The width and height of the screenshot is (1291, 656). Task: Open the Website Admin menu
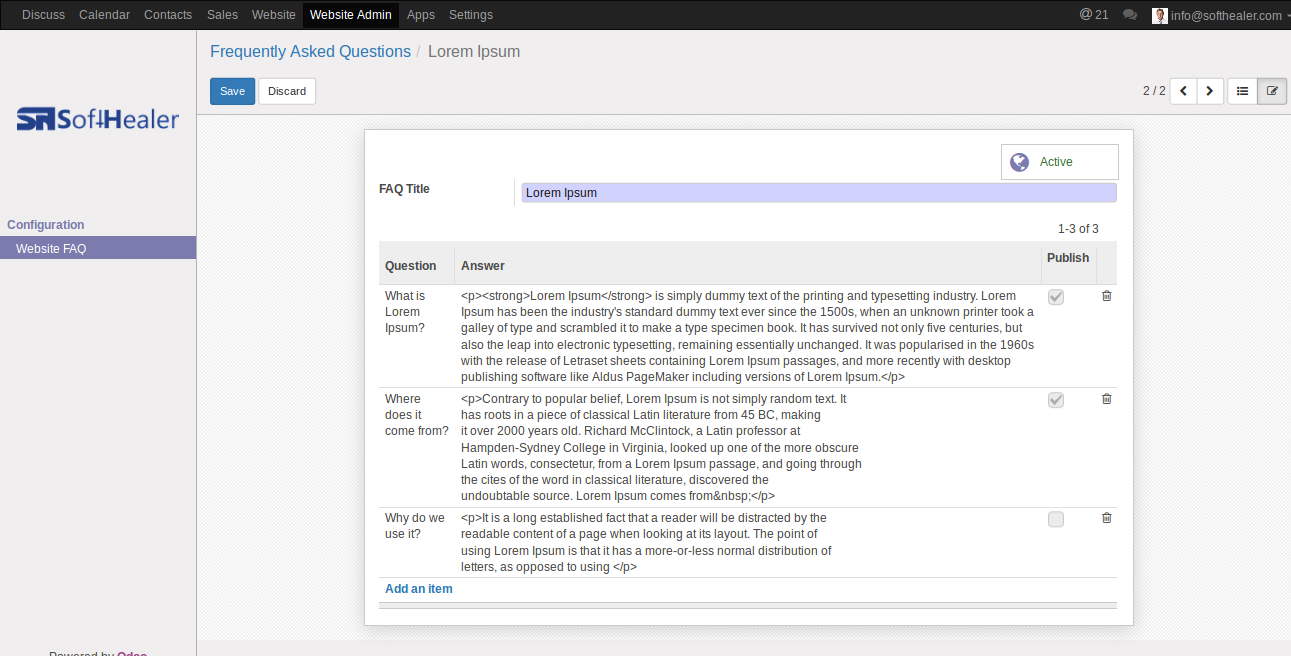click(x=351, y=15)
